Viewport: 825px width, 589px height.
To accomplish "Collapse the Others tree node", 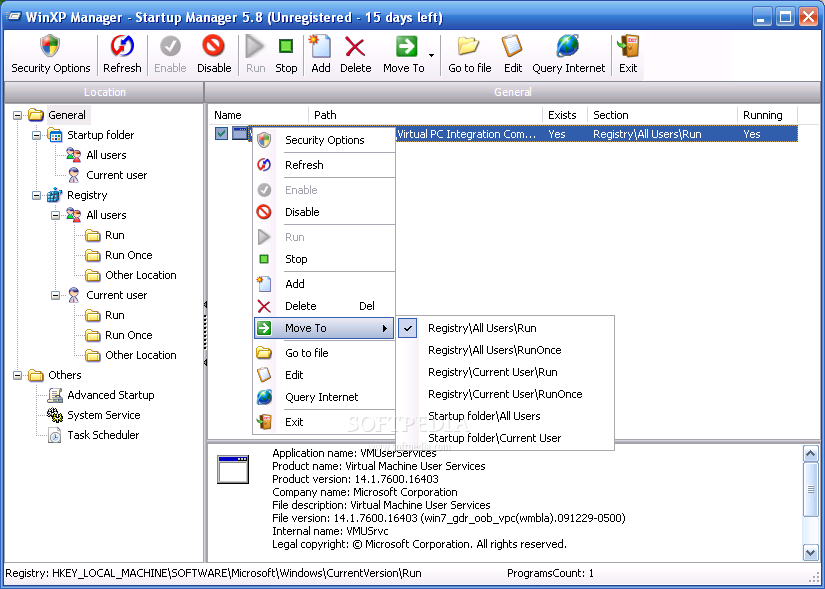I will [x=17, y=375].
